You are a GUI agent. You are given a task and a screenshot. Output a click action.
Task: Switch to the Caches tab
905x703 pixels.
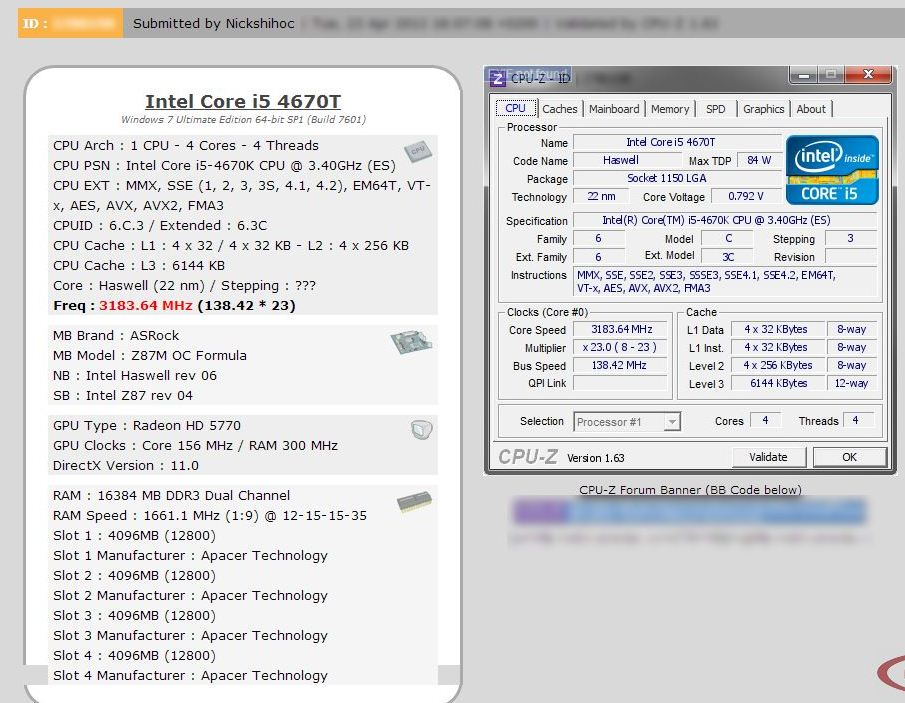point(559,109)
